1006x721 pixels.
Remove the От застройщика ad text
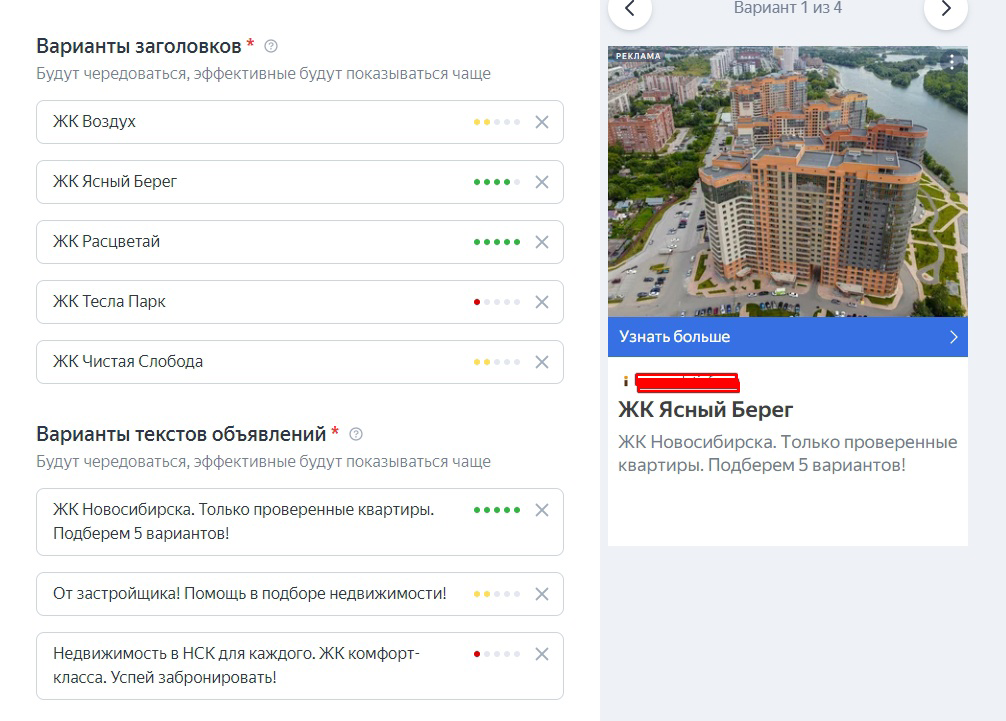point(541,595)
